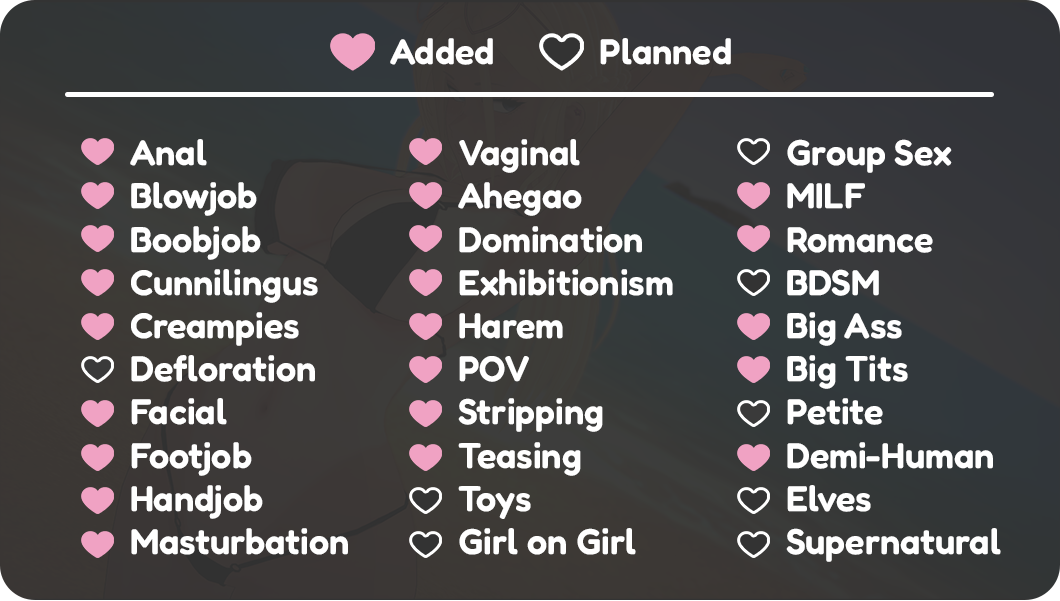Click the heart icon beside Teasing
The height and width of the screenshot is (601, 1060).
[425, 456]
